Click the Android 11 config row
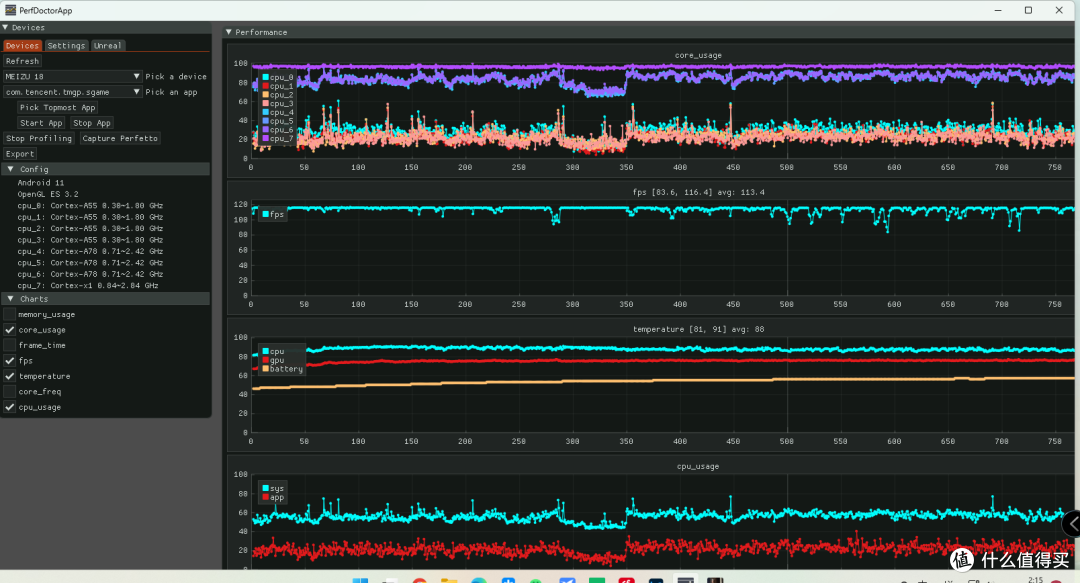Viewport: 1080px width, 583px height. point(41,183)
